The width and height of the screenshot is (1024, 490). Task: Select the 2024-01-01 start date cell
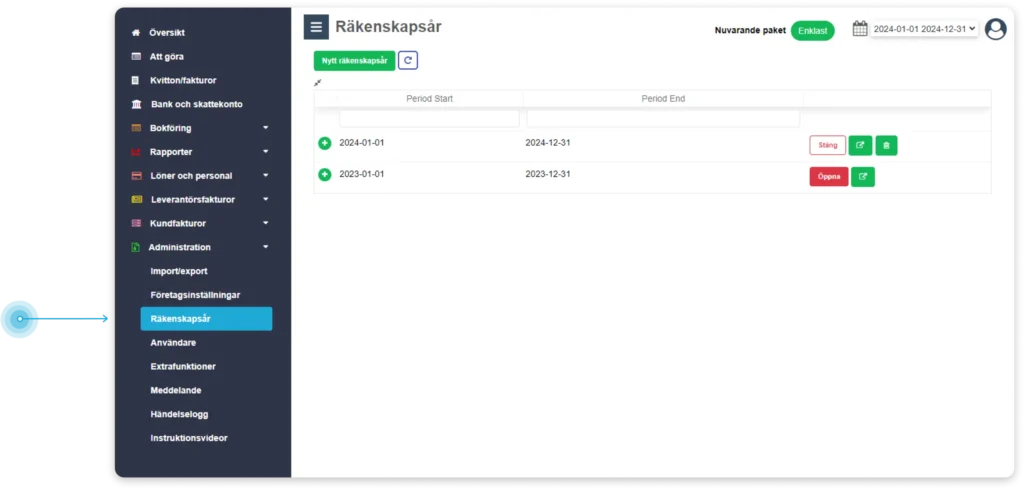click(x=362, y=142)
